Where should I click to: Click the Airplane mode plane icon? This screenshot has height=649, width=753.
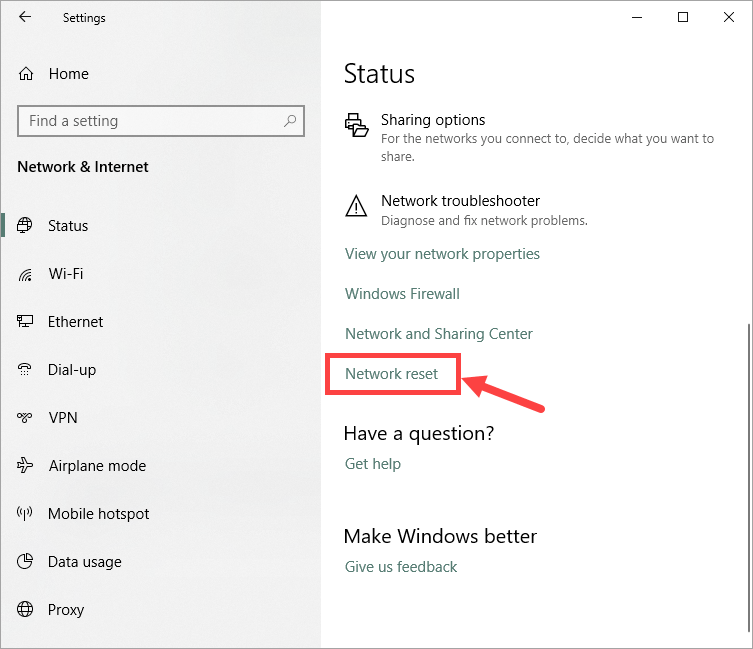[25, 465]
